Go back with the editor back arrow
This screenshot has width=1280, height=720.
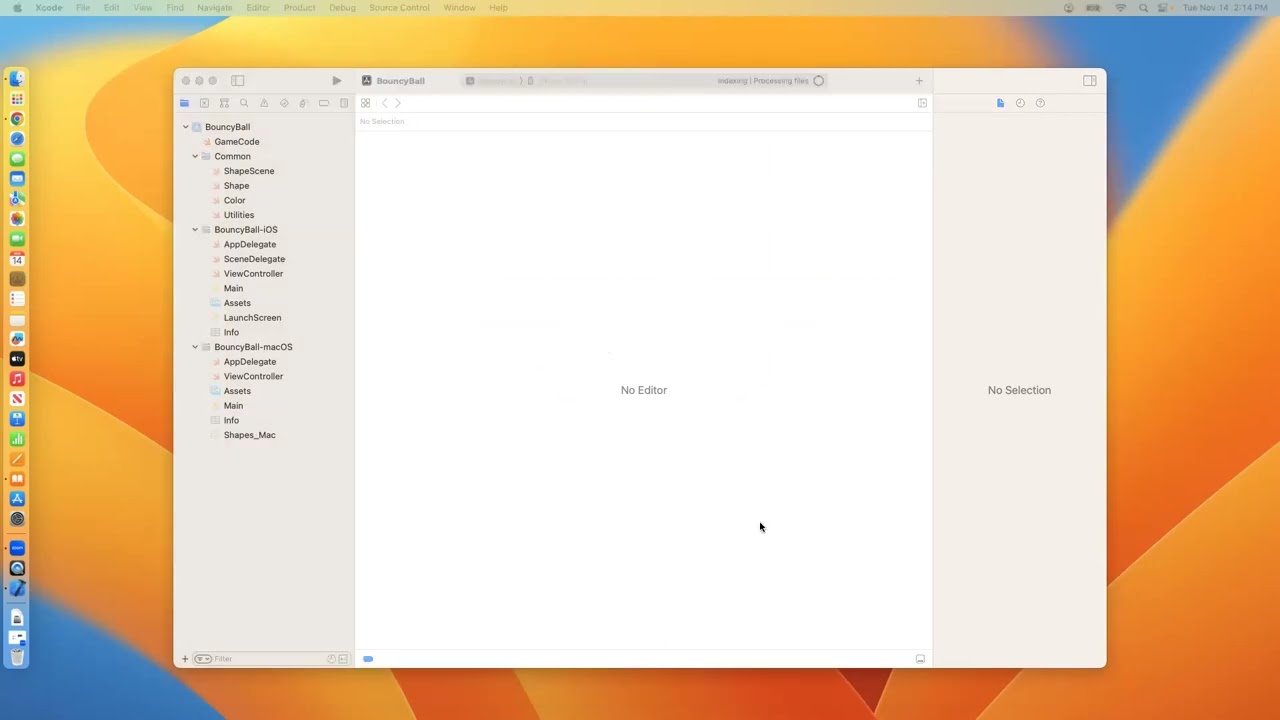(x=384, y=103)
